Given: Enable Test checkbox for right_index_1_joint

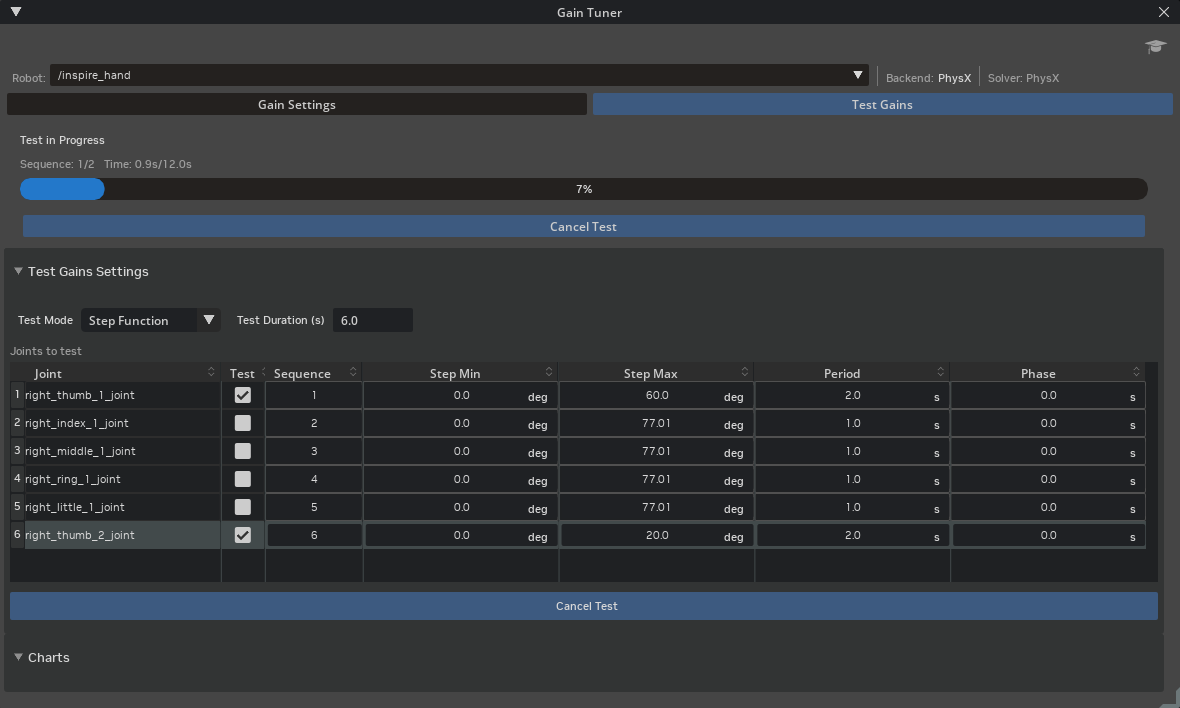Looking at the screenshot, I should [242, 423].
